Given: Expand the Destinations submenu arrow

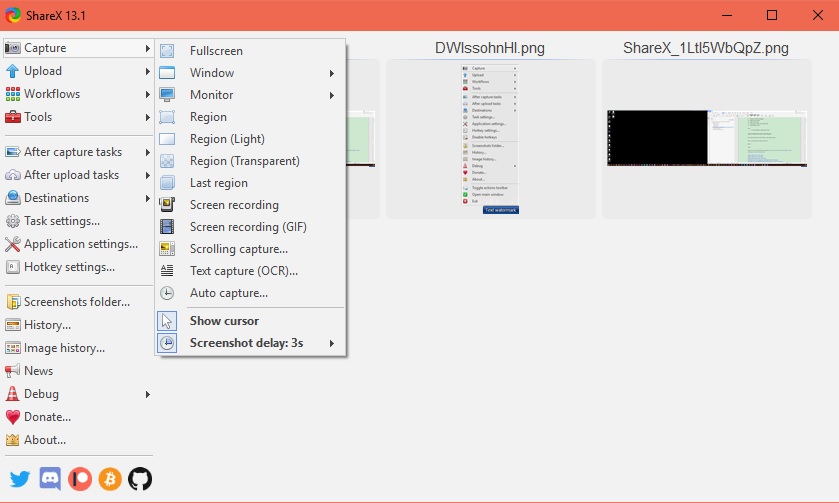Looking at the screenshot, I should pos(148,199).
